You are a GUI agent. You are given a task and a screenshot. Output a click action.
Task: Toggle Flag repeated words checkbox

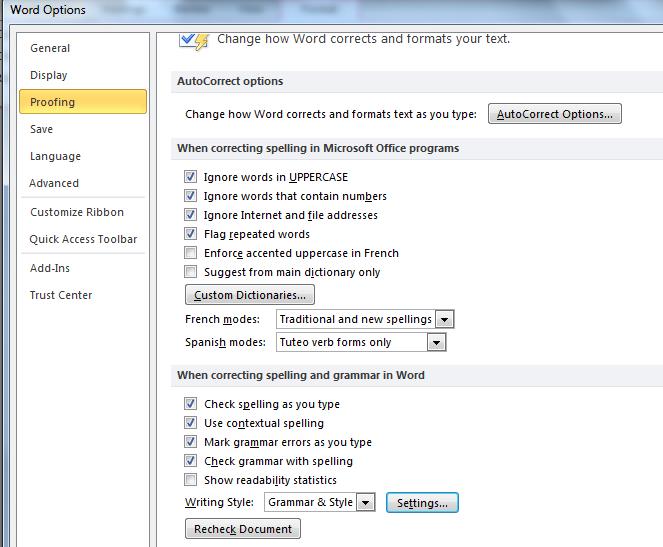190,234
